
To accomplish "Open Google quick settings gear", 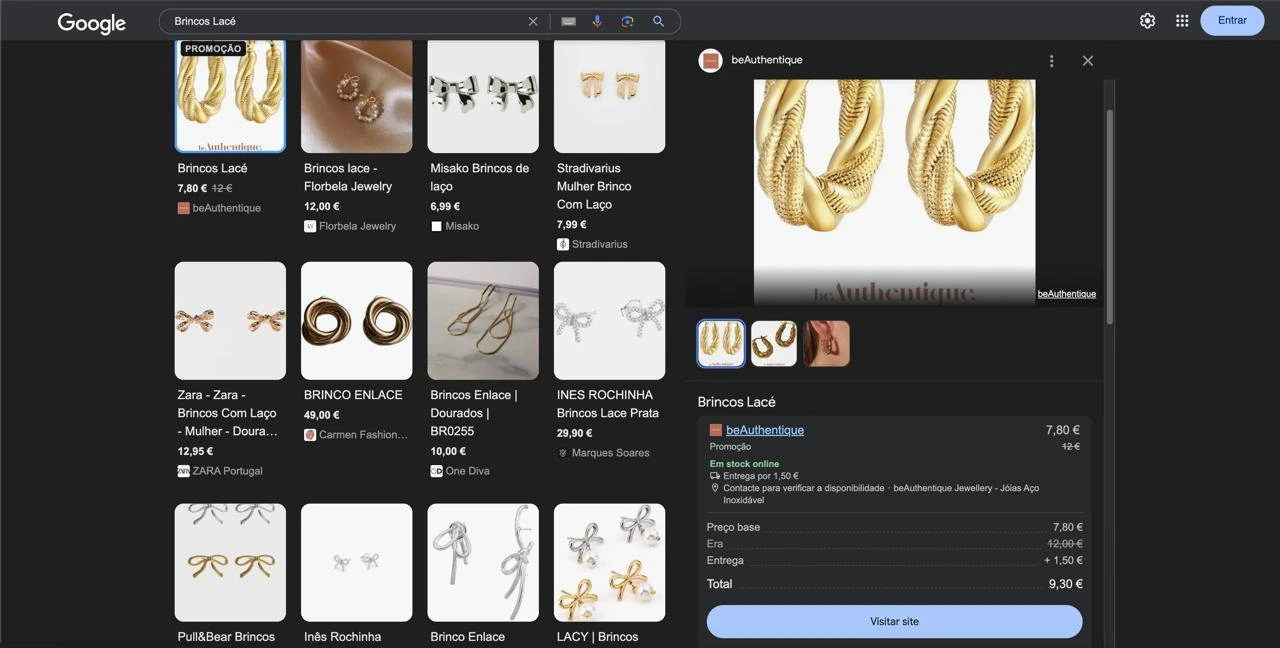I will (x=1147, y=21).
